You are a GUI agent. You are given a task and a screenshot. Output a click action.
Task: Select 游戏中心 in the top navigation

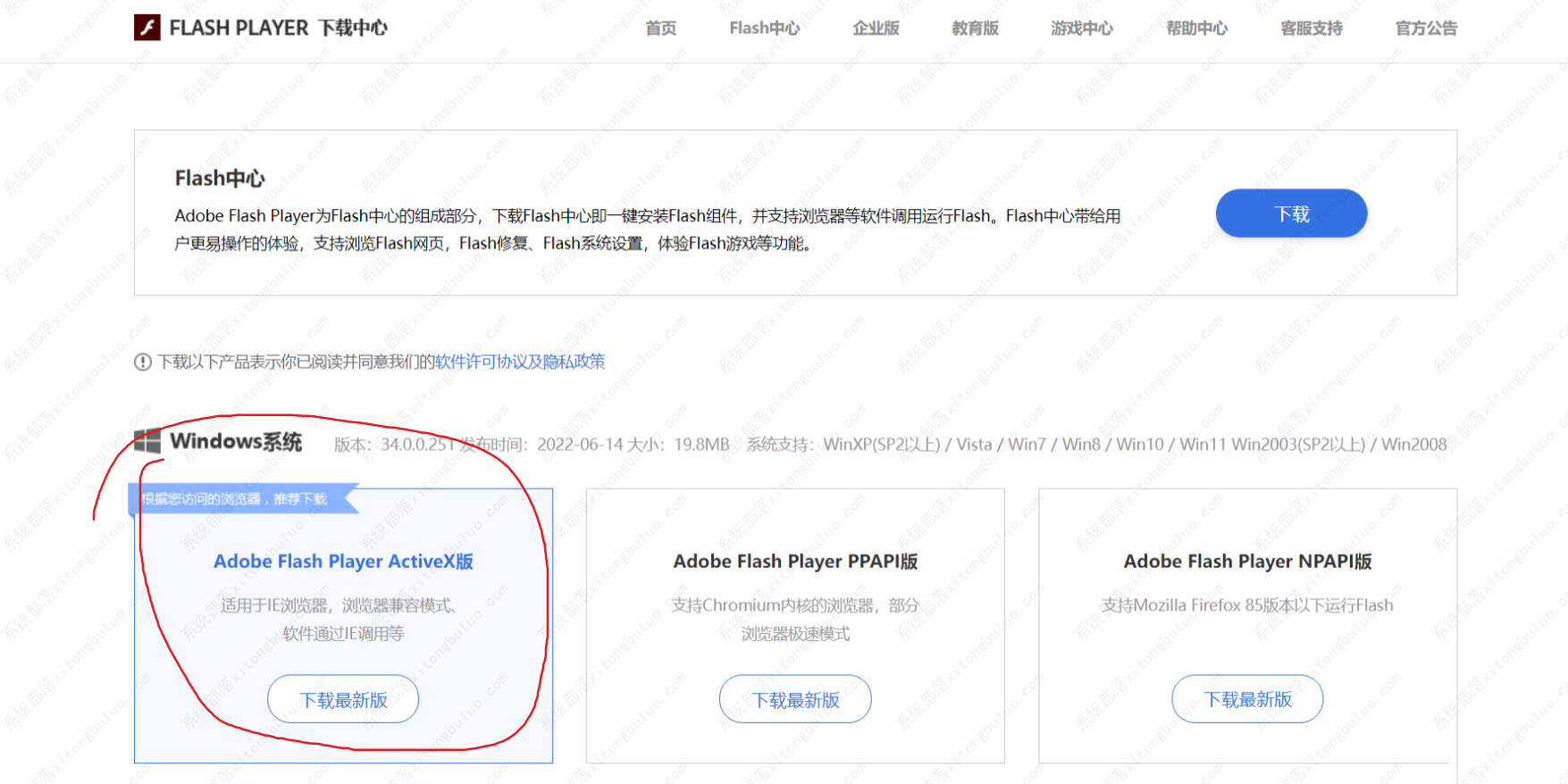1082,29
